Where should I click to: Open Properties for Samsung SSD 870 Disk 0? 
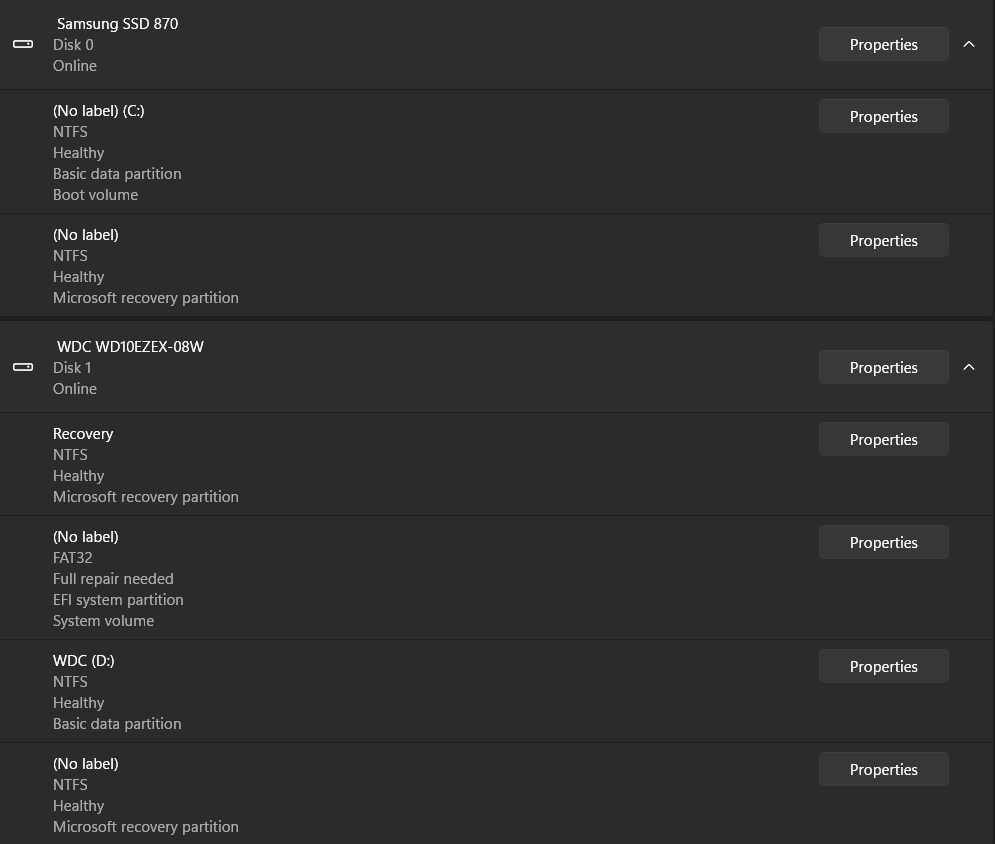pos(883,44)
